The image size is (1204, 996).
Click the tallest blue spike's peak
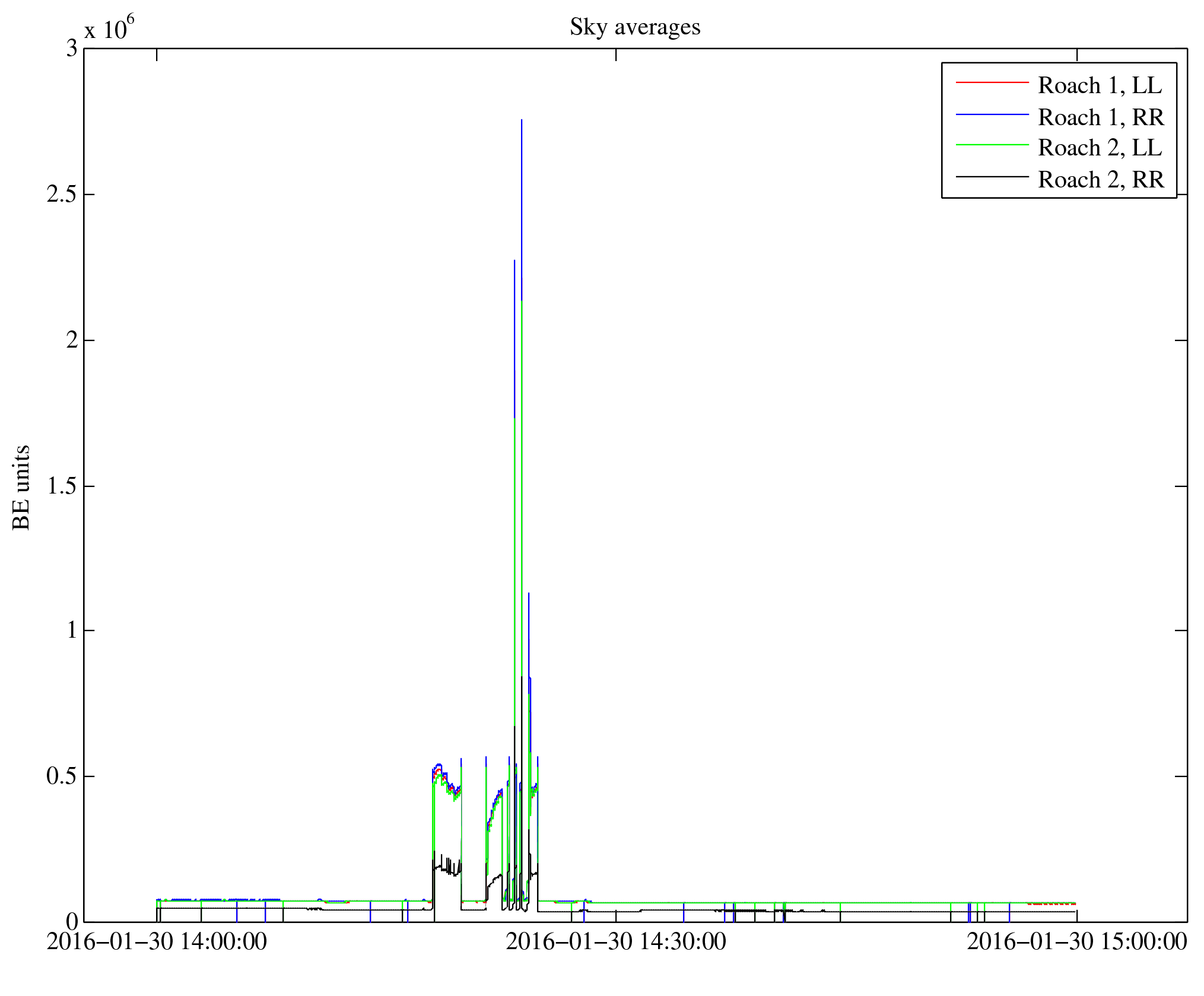pos(522,121)
